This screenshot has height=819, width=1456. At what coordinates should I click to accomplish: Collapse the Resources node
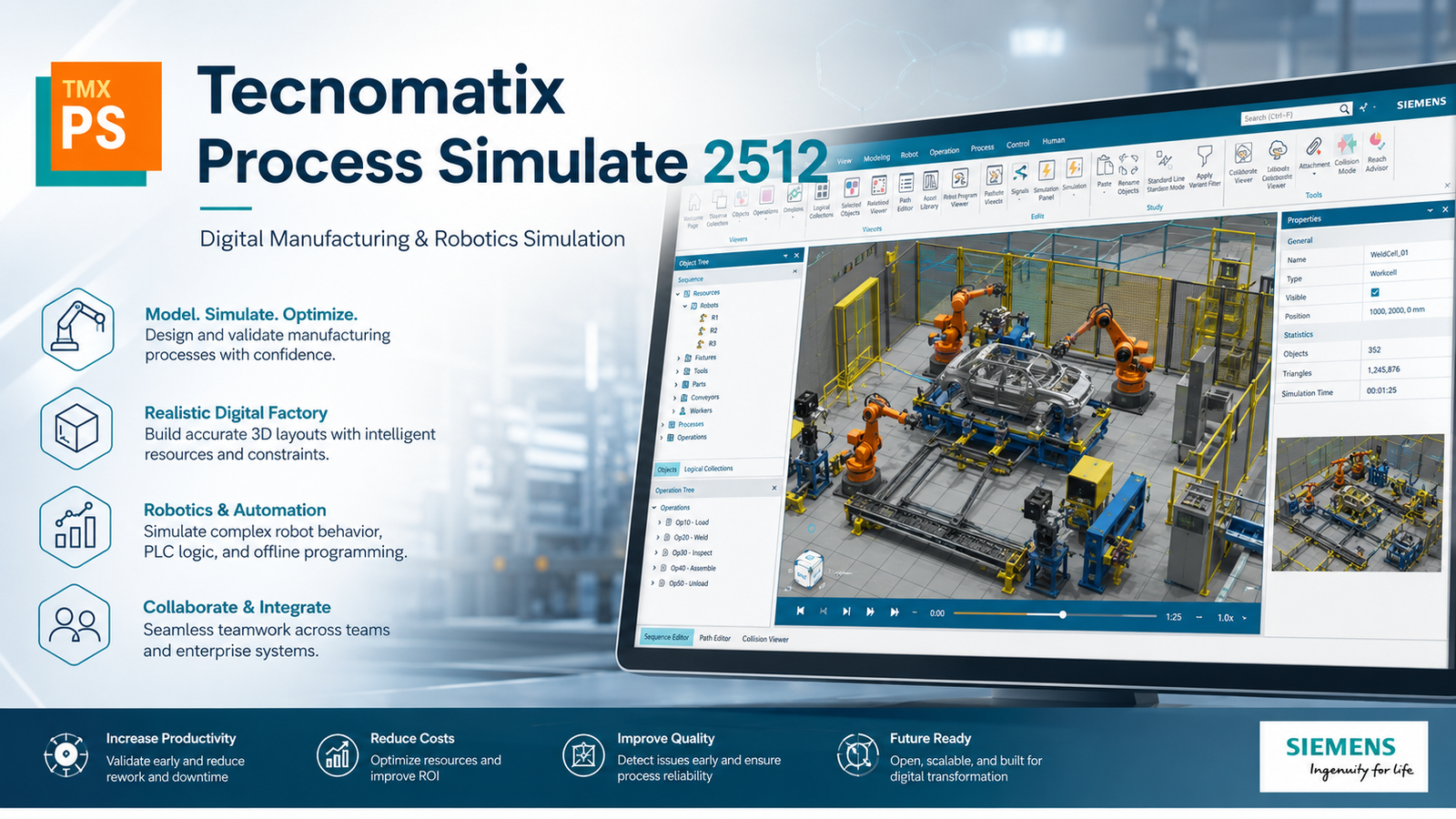(x=678, y=294)
